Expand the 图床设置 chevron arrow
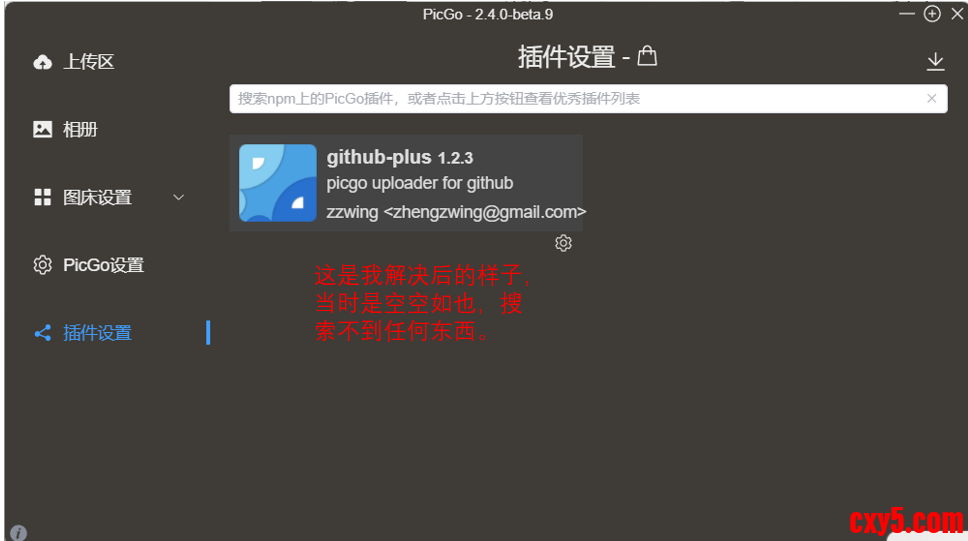 tap(178, 198)
